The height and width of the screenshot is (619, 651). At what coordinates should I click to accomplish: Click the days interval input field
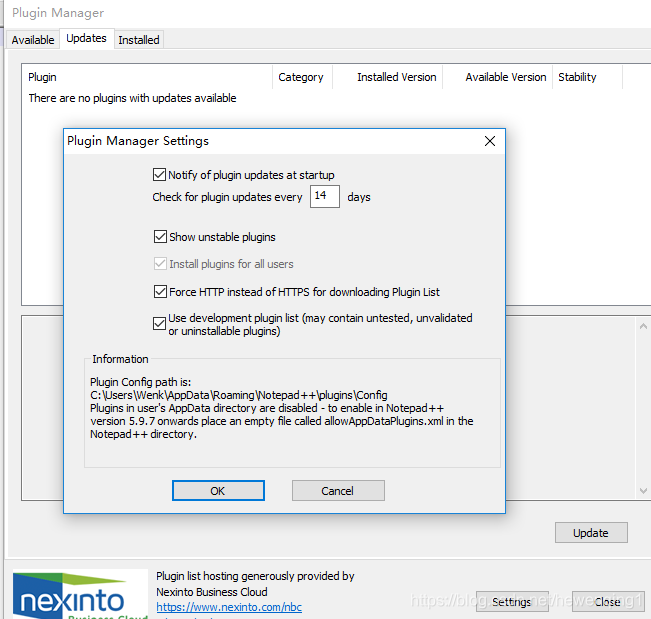pyautogui.click(x=325, y=196)
